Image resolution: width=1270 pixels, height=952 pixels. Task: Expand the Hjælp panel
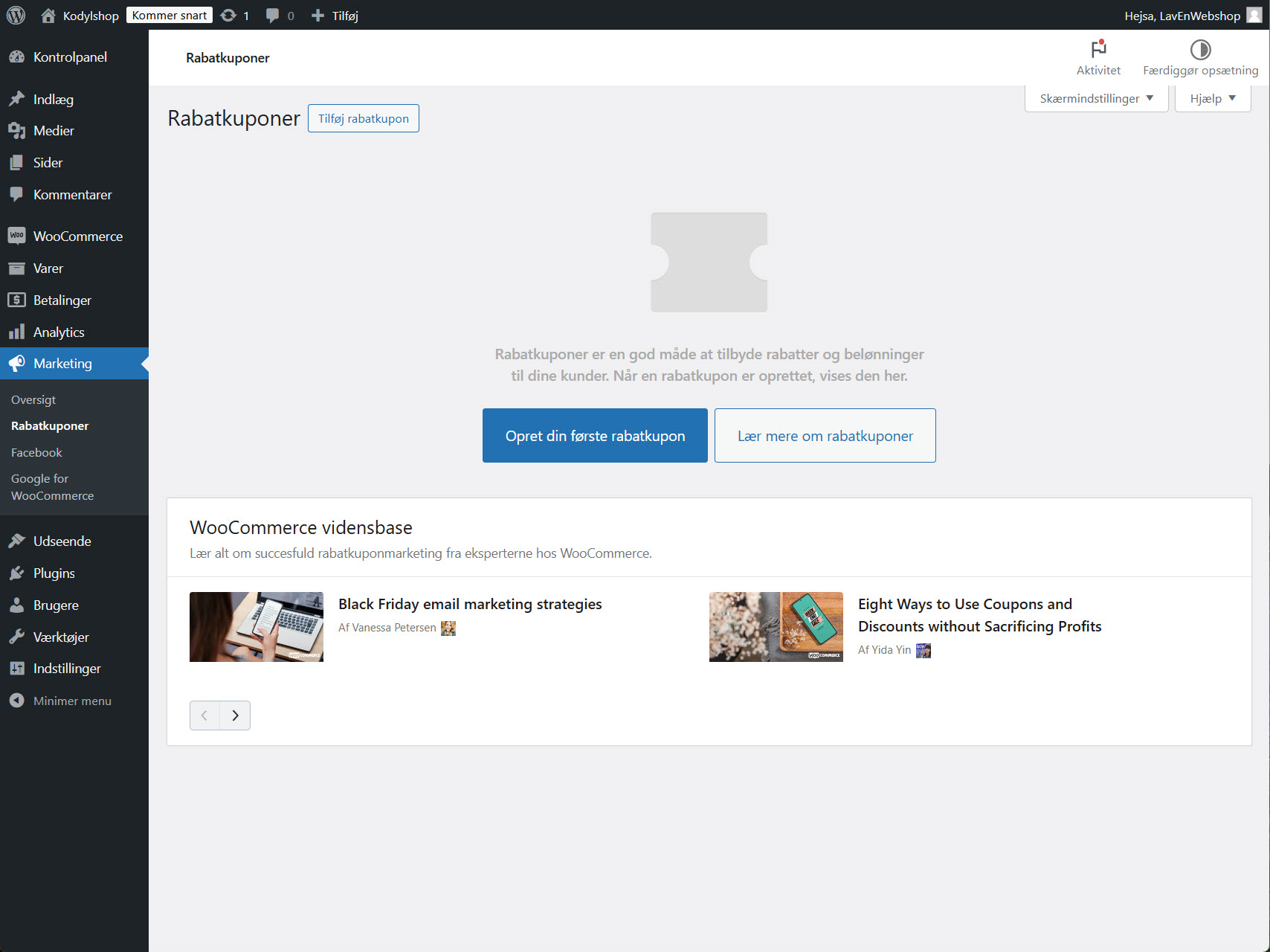pyautogui.click(x=1212, y=97)
